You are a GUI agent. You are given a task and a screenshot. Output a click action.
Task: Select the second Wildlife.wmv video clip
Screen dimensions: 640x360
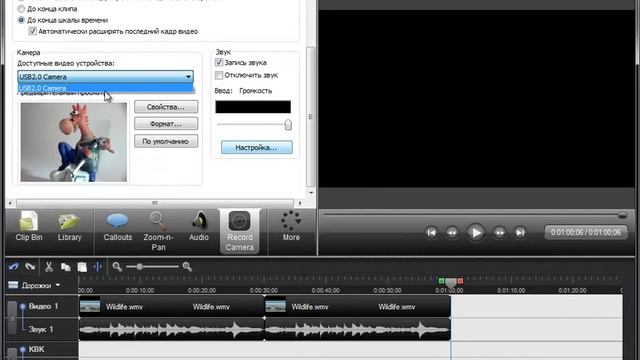pyautogui.click(x=358, y=307)
